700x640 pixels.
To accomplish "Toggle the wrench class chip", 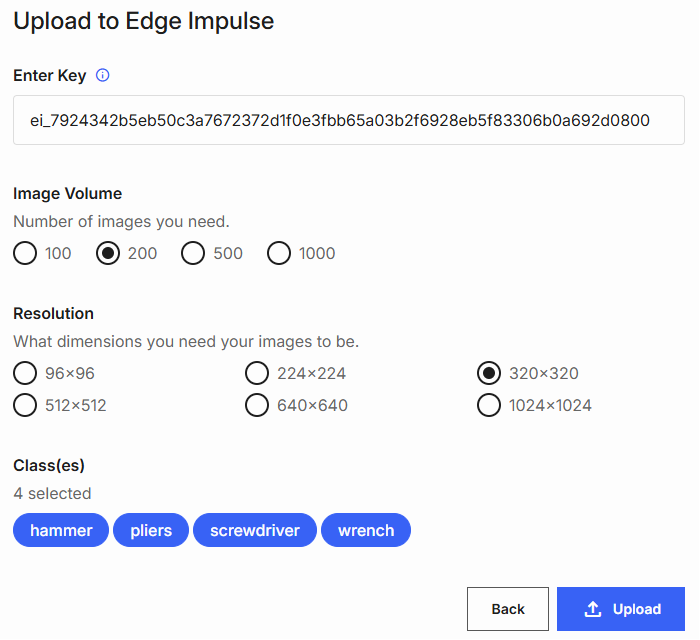I will [x=366, y=530].
